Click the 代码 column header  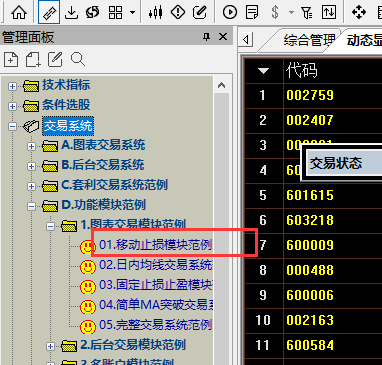[x=301, y=70]
